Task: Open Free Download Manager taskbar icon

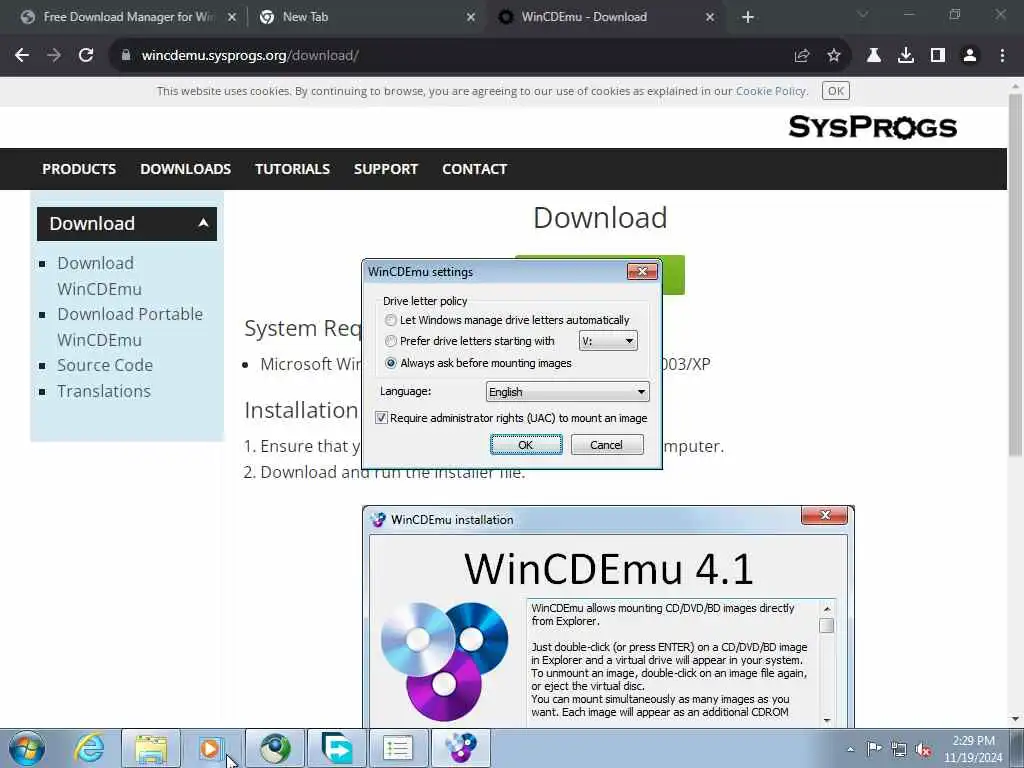Action: [336, 748]
